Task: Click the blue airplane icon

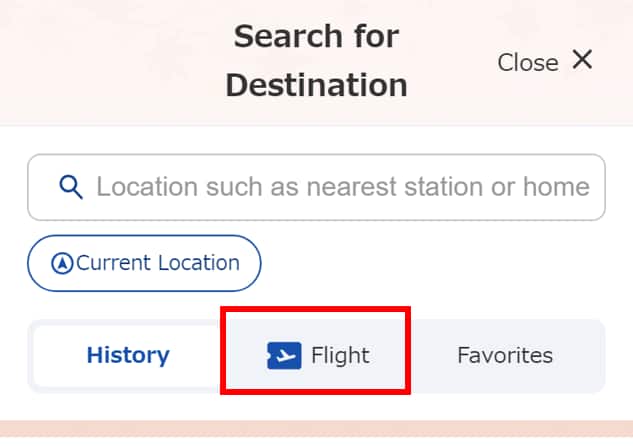Action: point(284,355)
